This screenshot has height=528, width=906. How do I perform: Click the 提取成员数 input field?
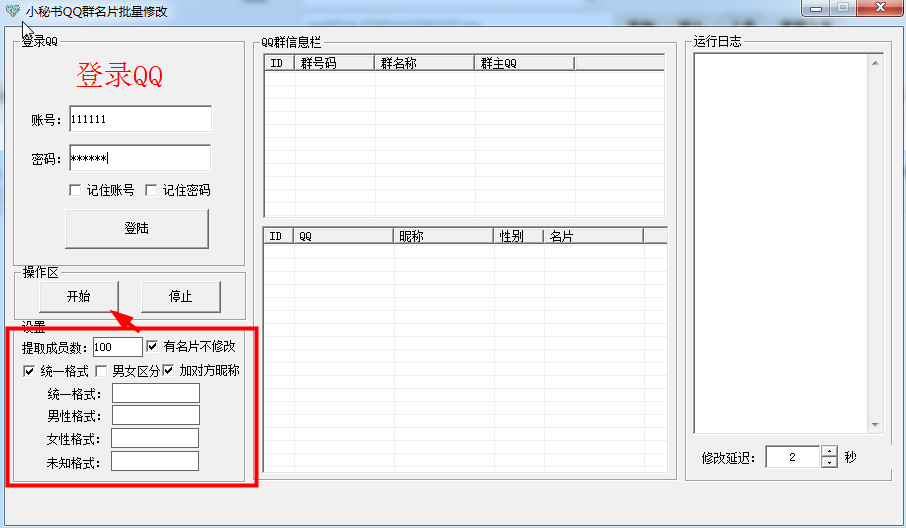[117, 347]
